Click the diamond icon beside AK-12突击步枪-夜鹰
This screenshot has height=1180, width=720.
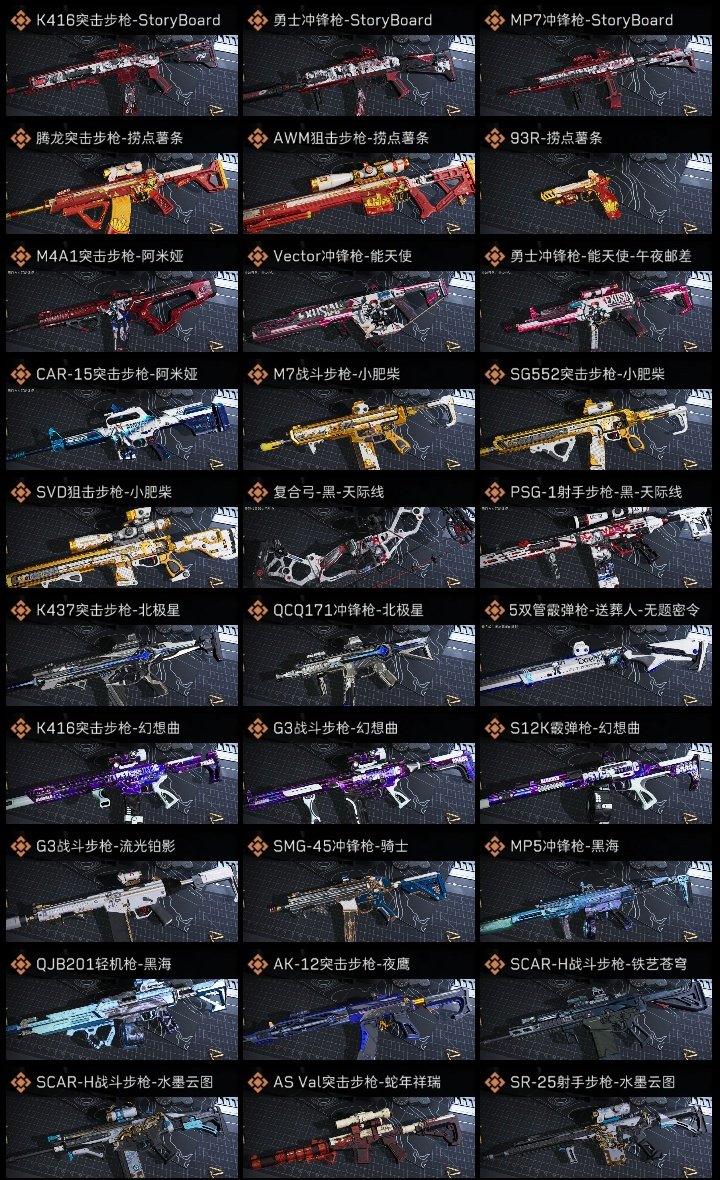click(258, 964)
